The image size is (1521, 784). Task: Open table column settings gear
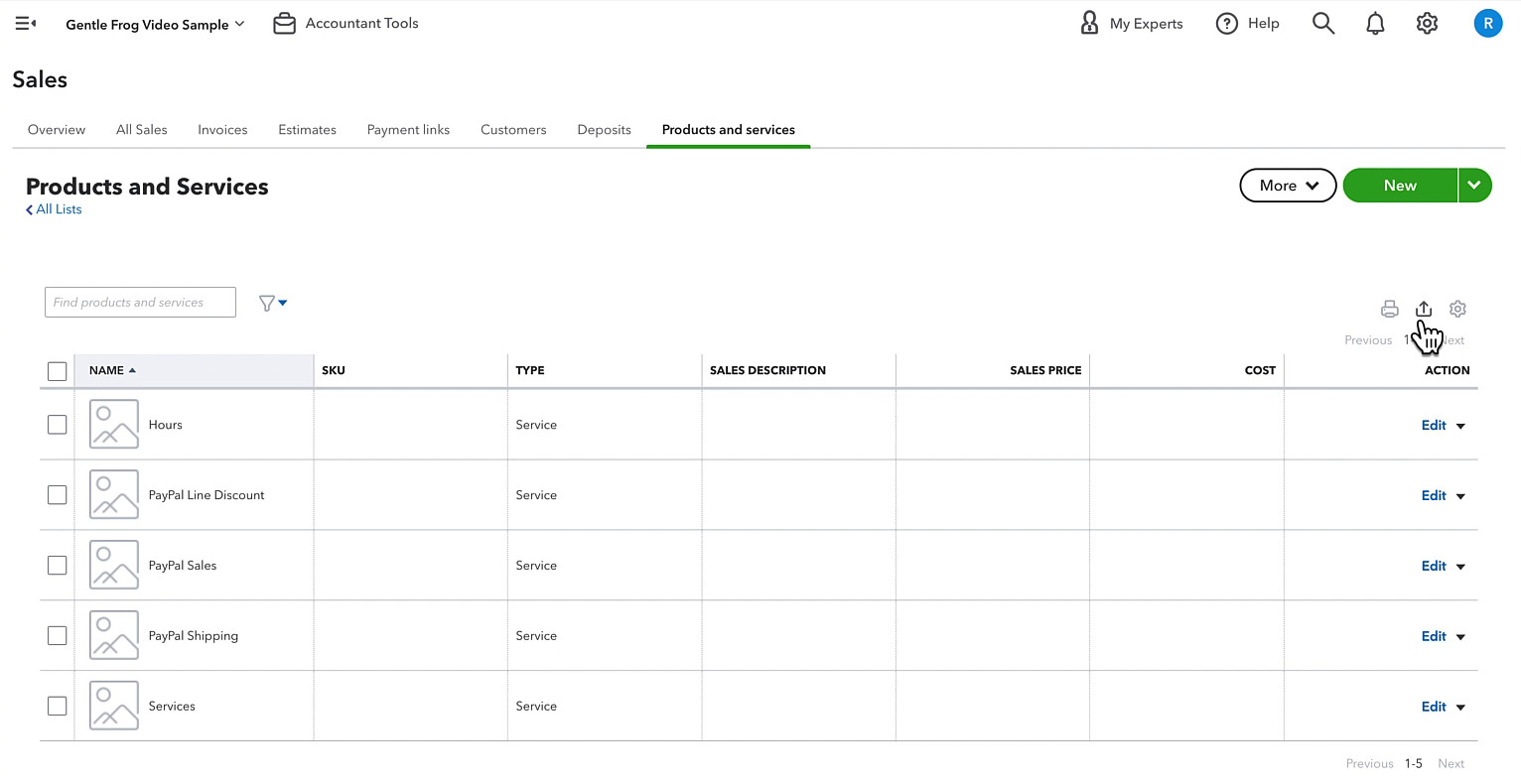pos(1457,309)
